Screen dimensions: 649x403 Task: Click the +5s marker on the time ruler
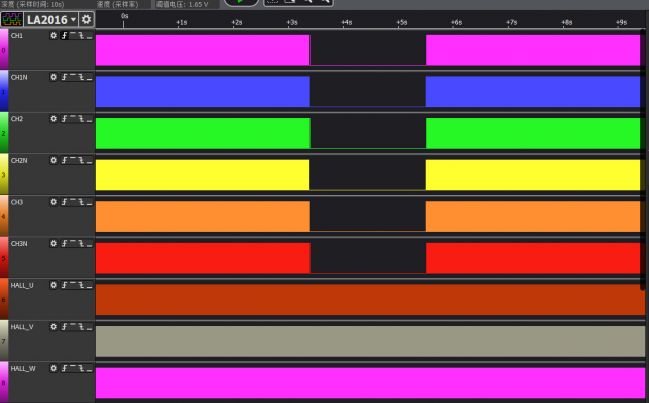[x=401, y=21]
